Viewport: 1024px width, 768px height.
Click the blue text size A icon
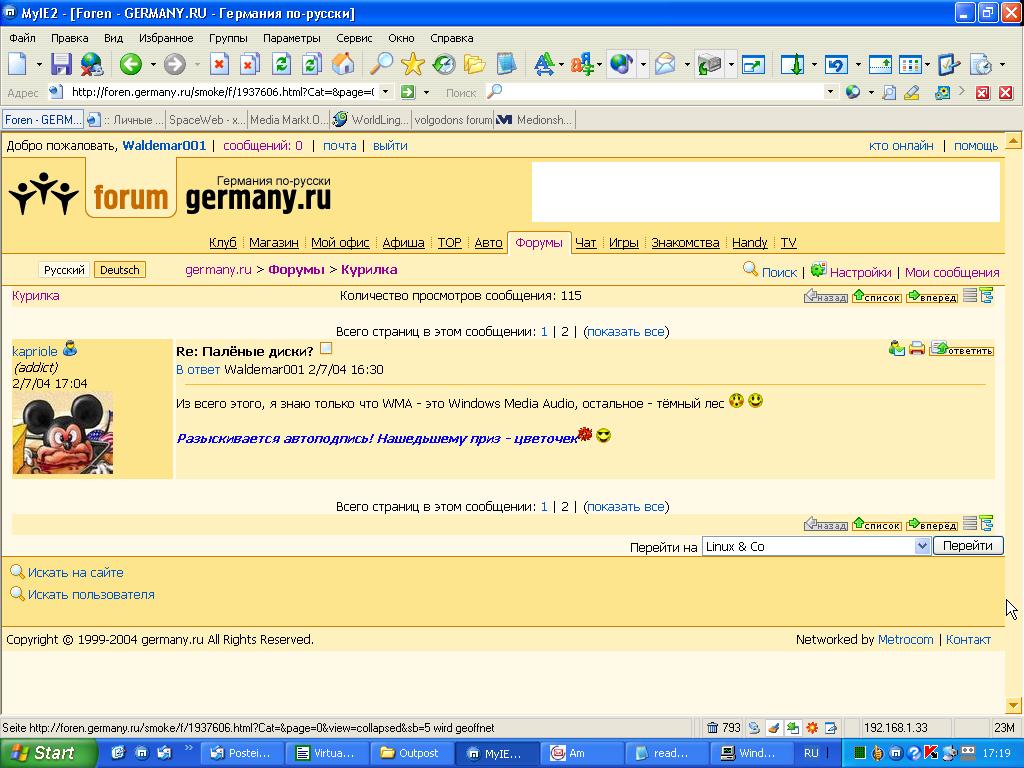point(543,64)
